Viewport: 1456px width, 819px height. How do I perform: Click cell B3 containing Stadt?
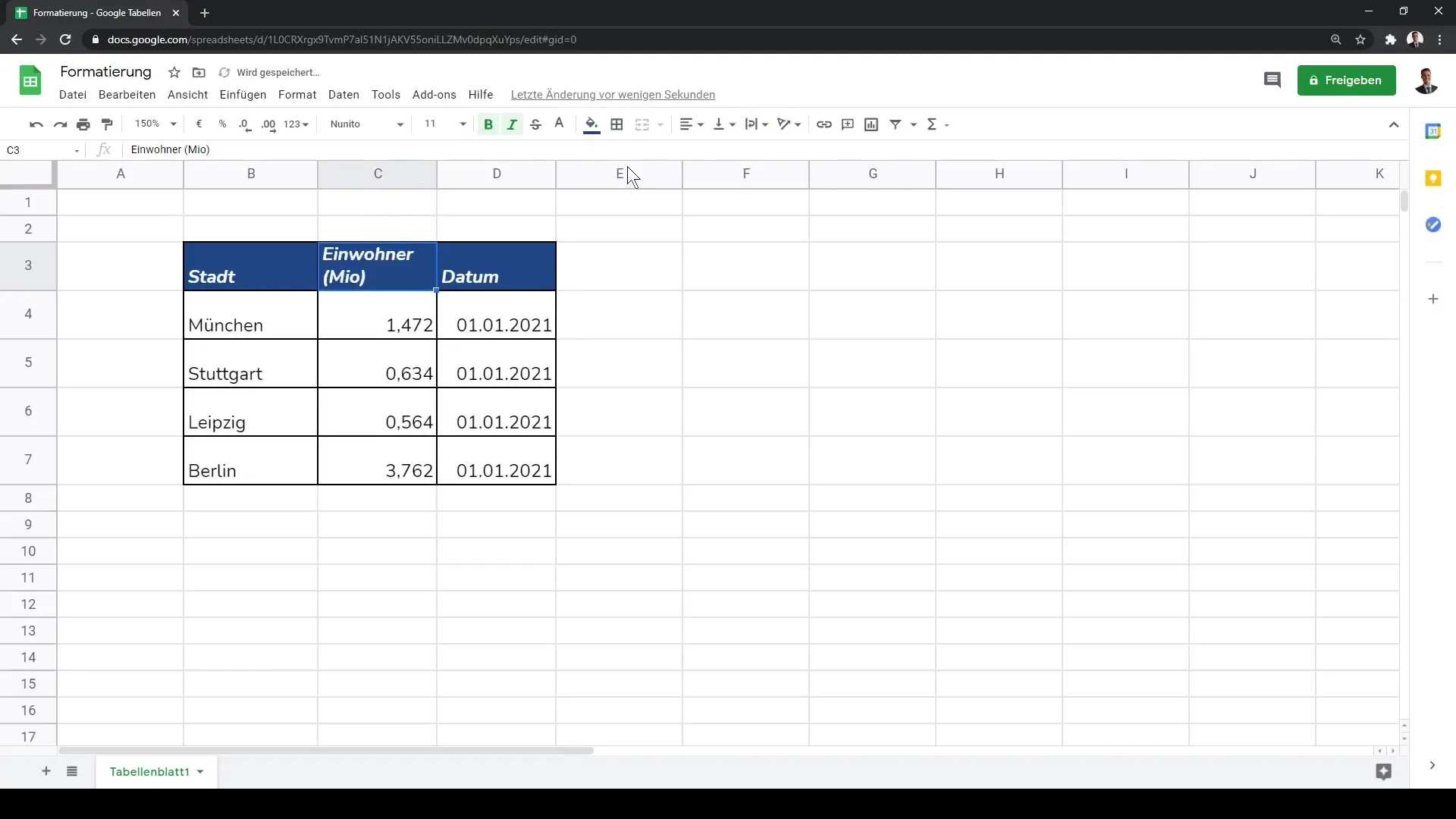click(251, 265)
